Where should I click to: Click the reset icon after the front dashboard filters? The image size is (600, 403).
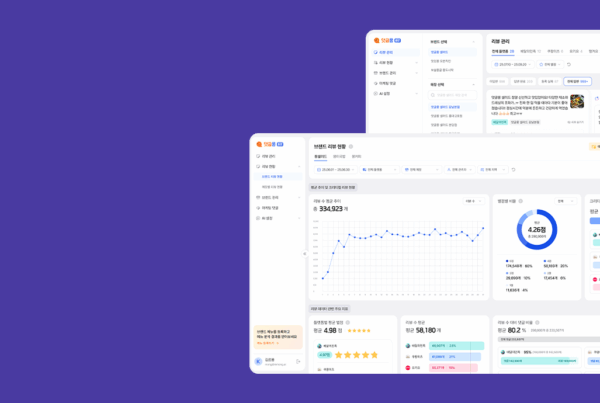pyautogui.click(x=512, y=170)
